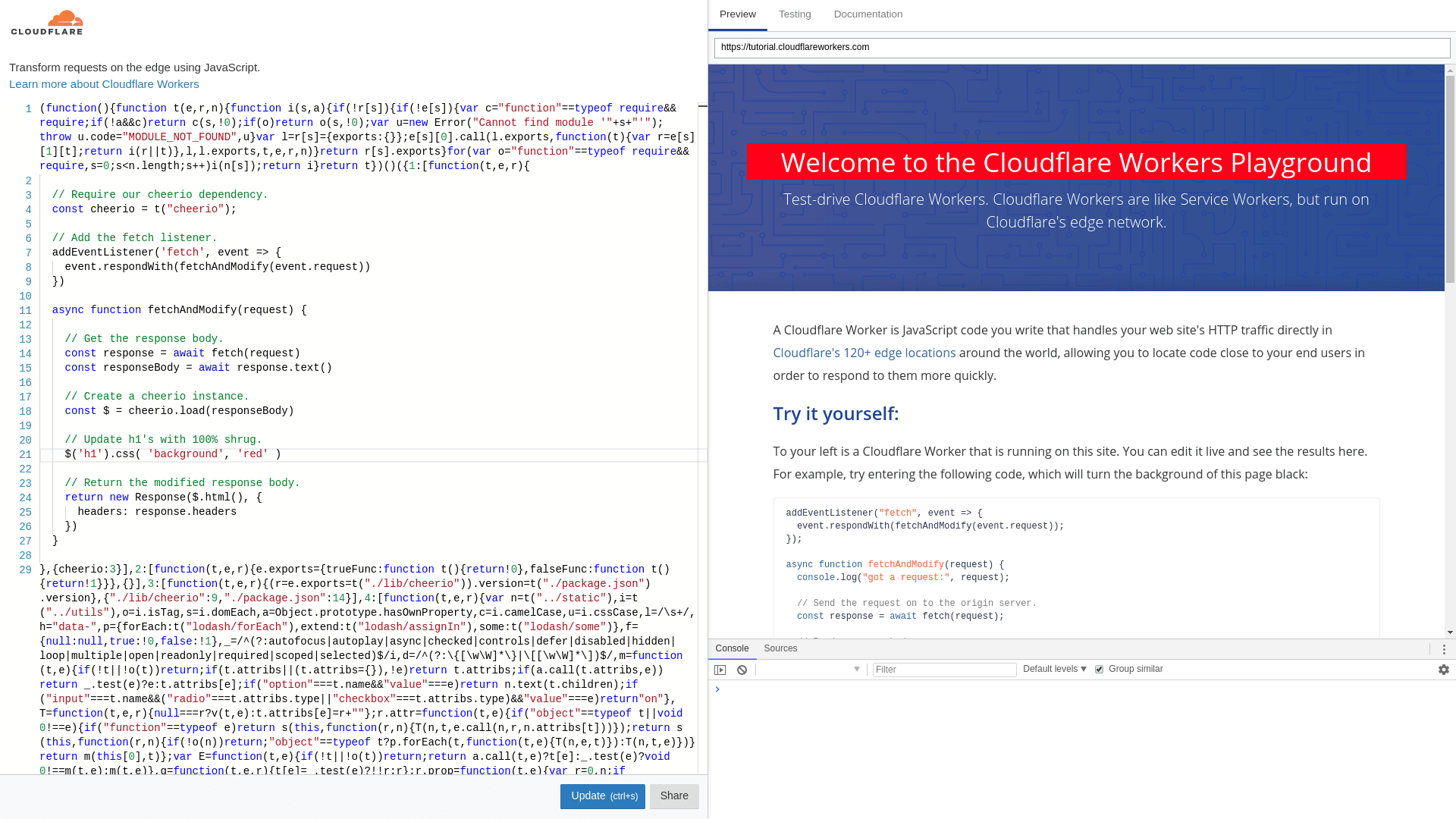The image size is (1456, 819).
Task: Open console settings gear
Action: coord(1444,670)
